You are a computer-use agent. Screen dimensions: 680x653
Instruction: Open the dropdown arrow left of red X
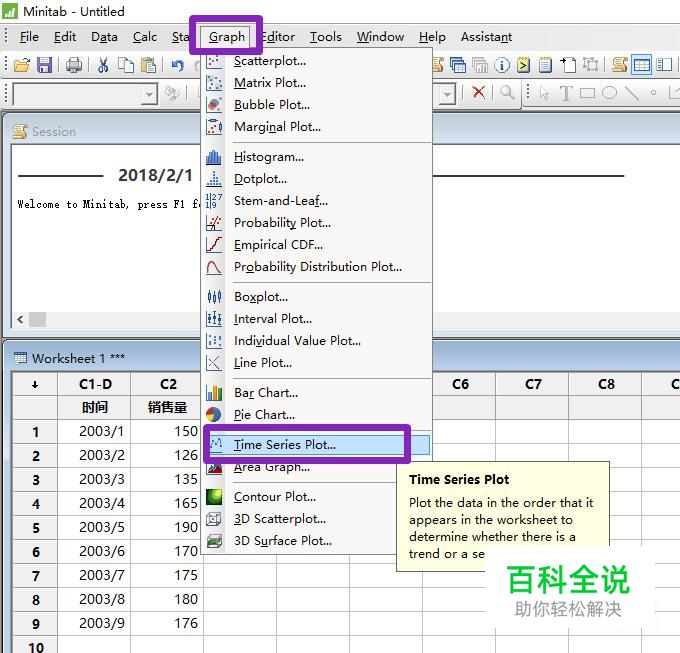click(448, 94)
